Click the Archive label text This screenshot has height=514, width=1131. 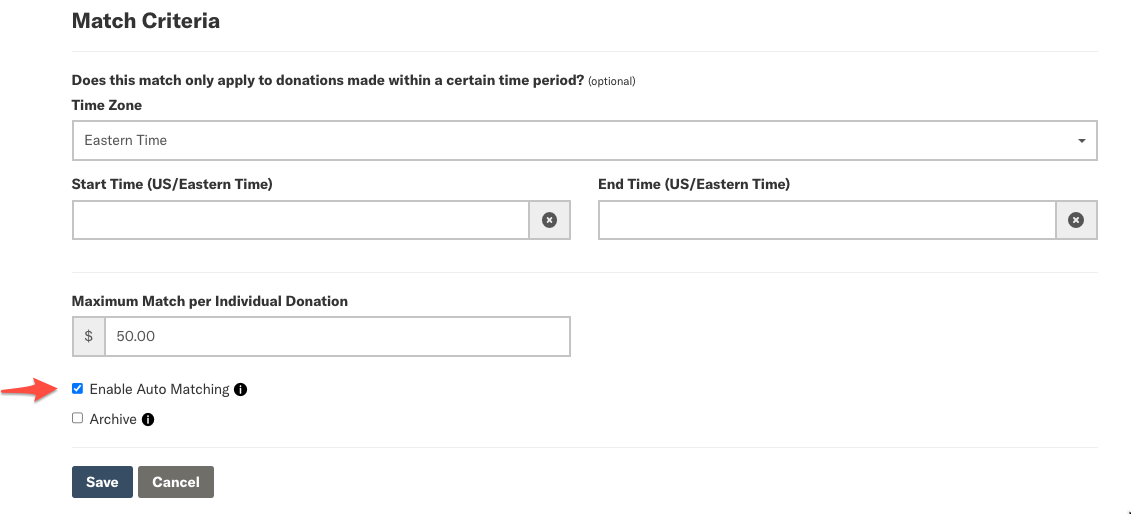click(113, 420)
